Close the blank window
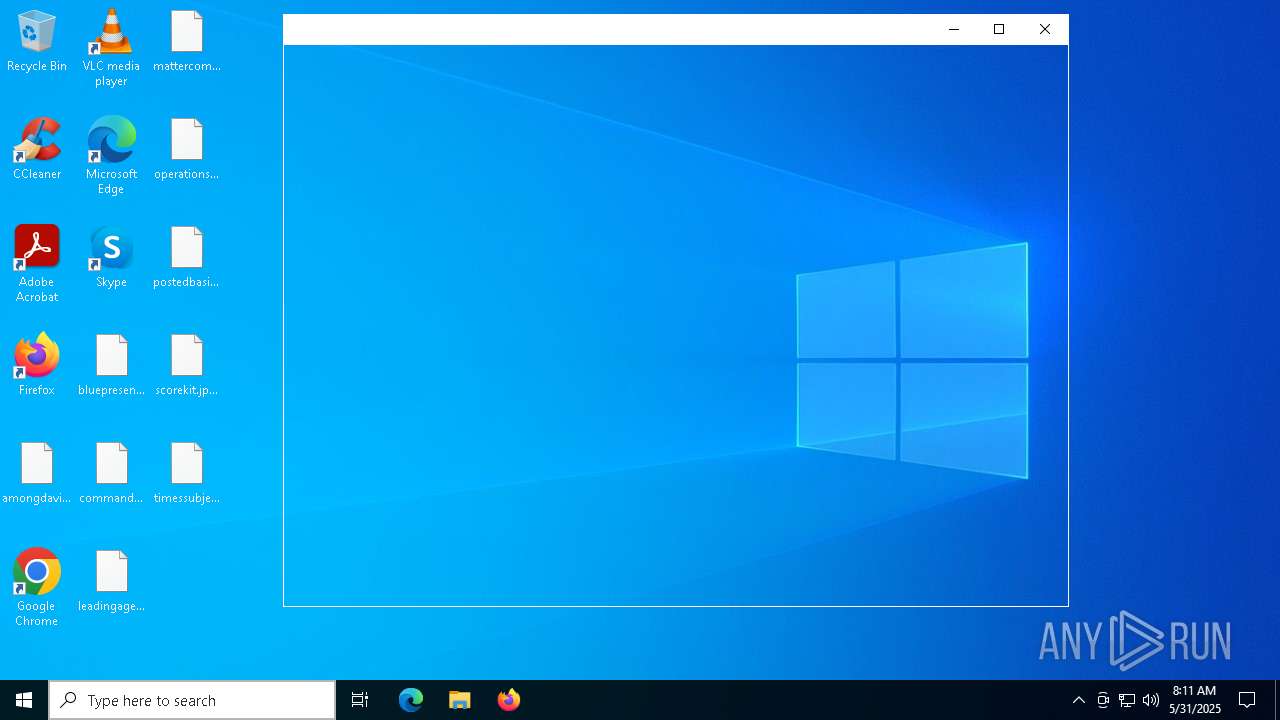This screenshot has height=720, width=1280. point(1045,30)
